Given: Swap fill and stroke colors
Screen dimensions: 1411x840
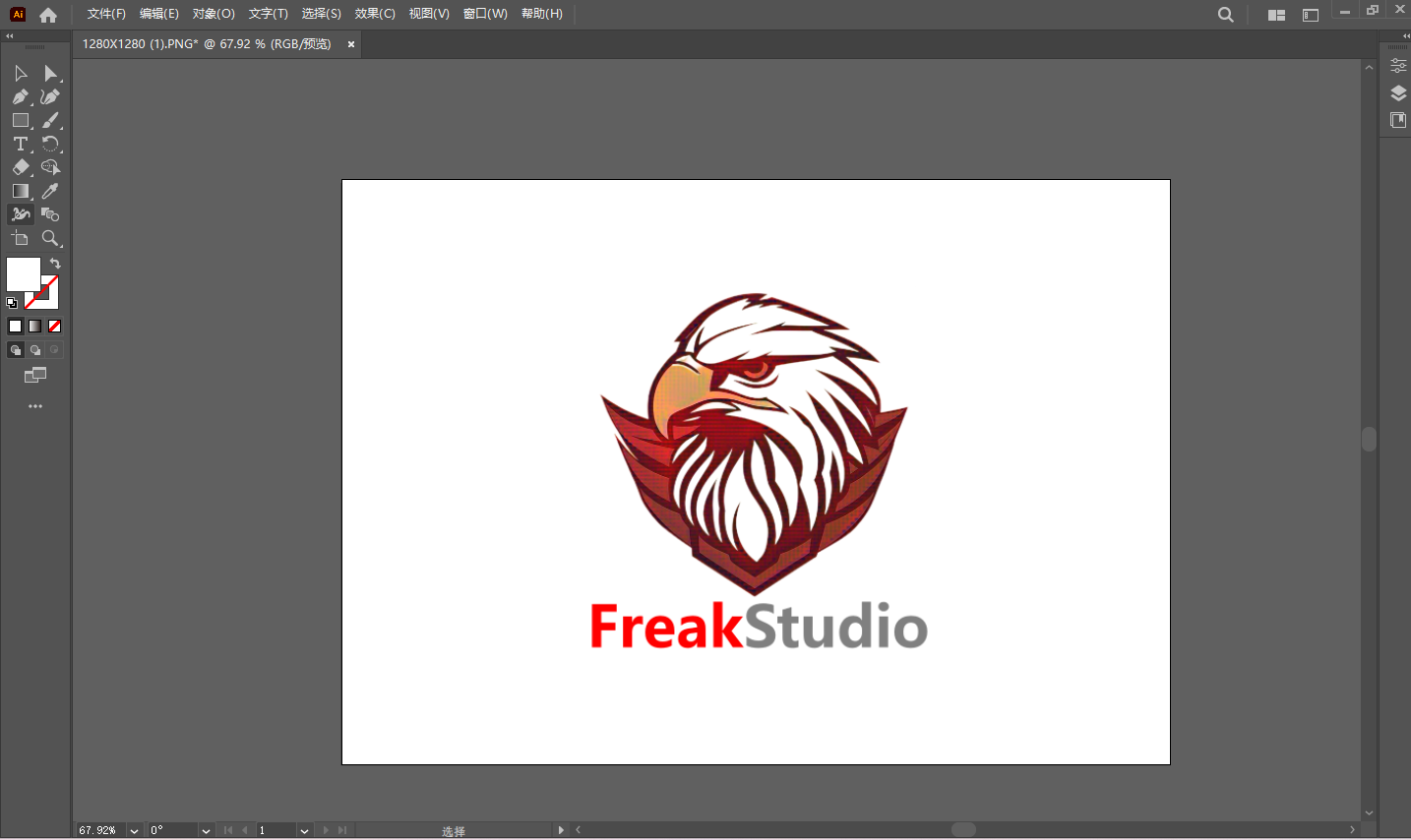Looking at the screenshot, I should (x=55, y=264).
